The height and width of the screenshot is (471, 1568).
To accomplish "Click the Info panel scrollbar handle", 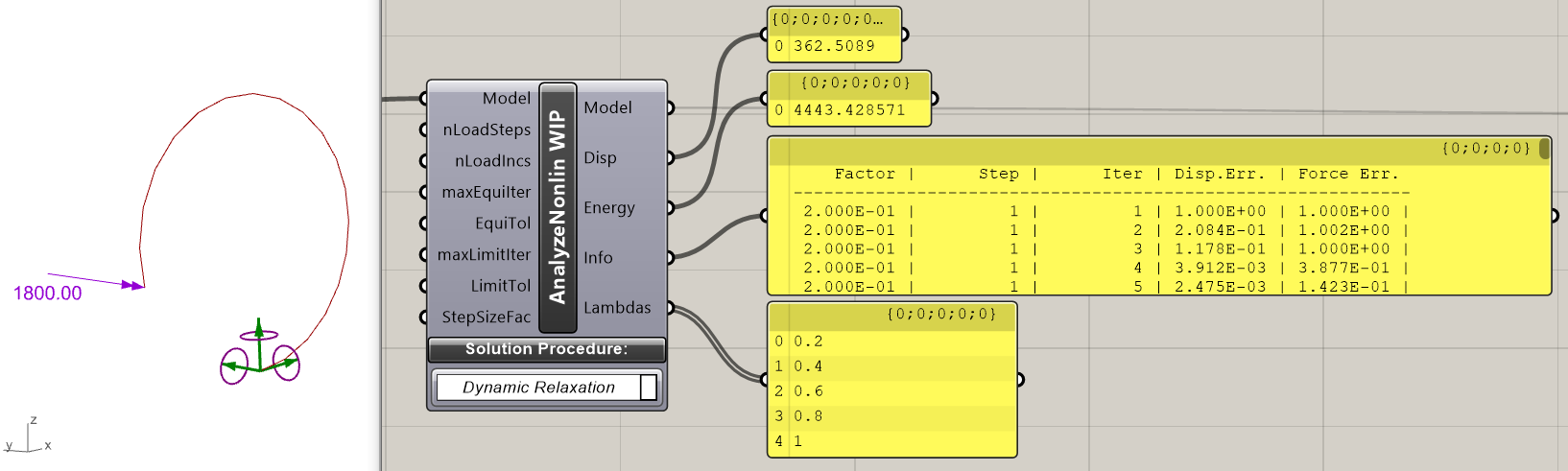I will pos(1544,149).
